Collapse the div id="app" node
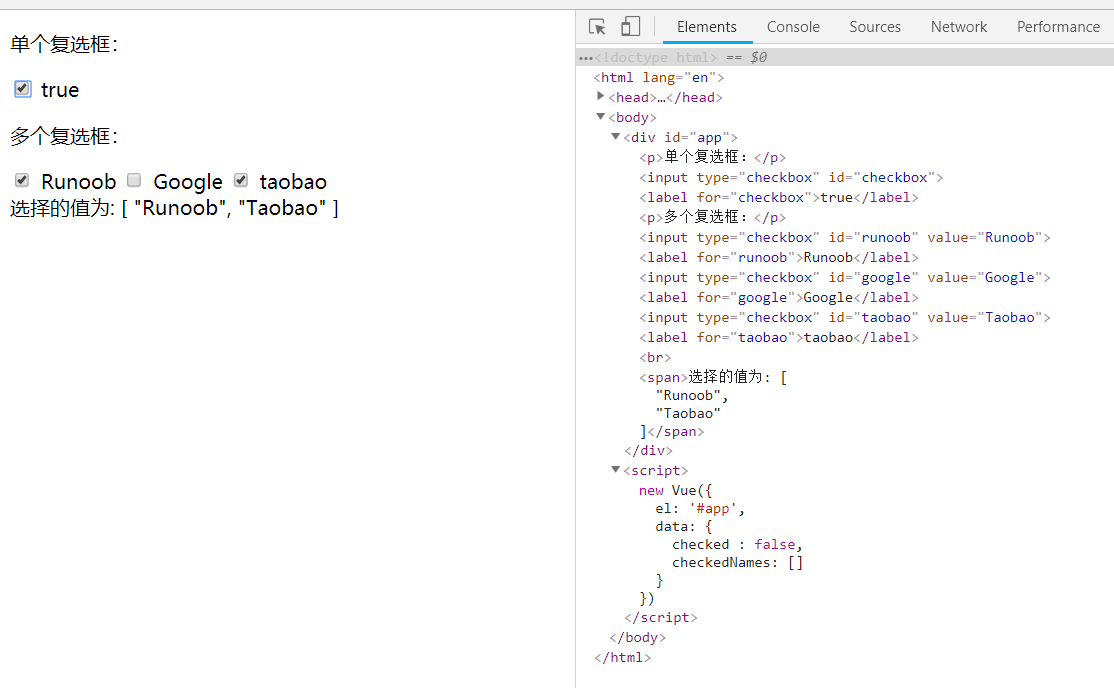The image size is (1114, 688). coord(616,137)
